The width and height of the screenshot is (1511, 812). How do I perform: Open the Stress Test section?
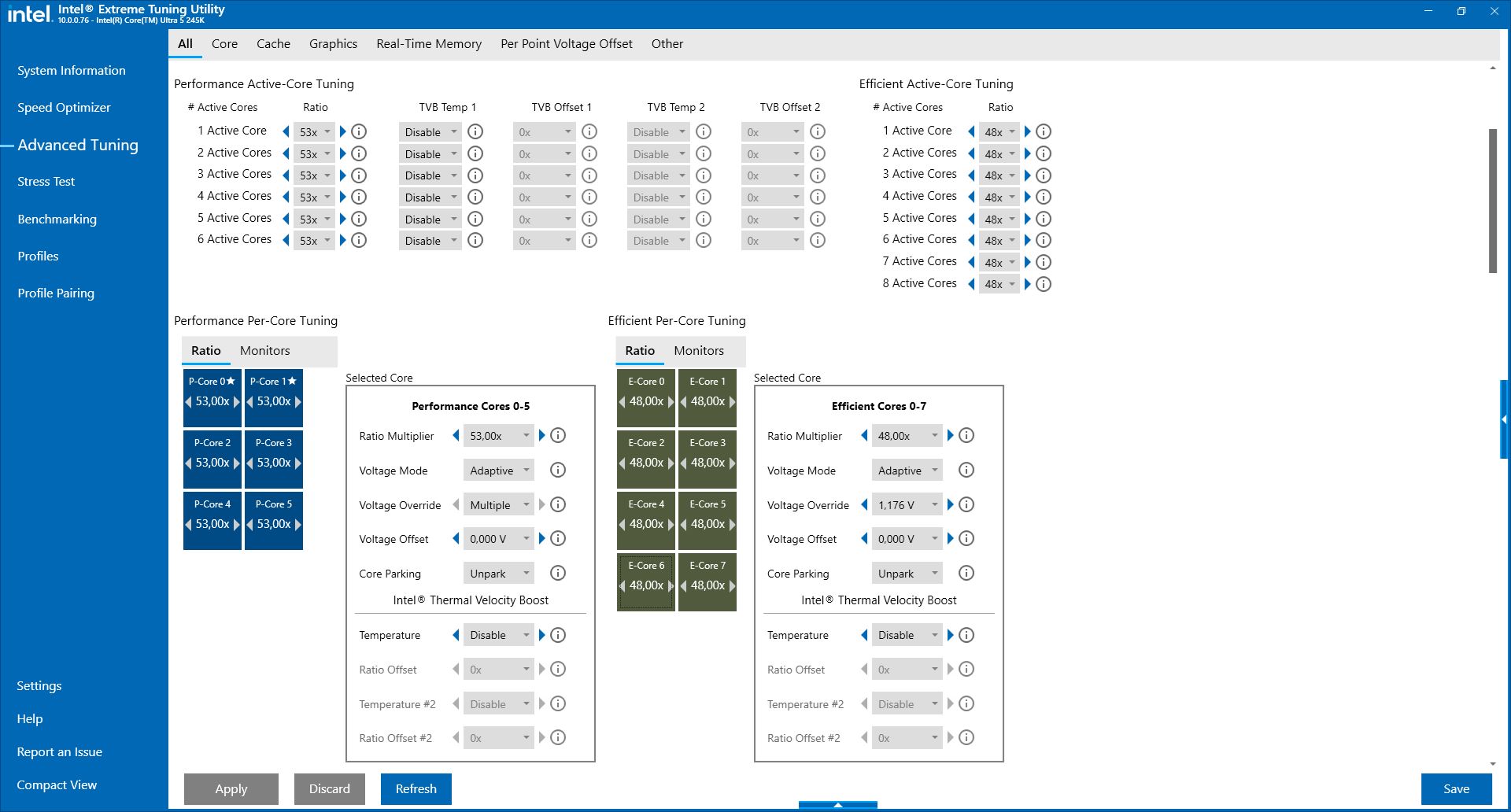46,182
